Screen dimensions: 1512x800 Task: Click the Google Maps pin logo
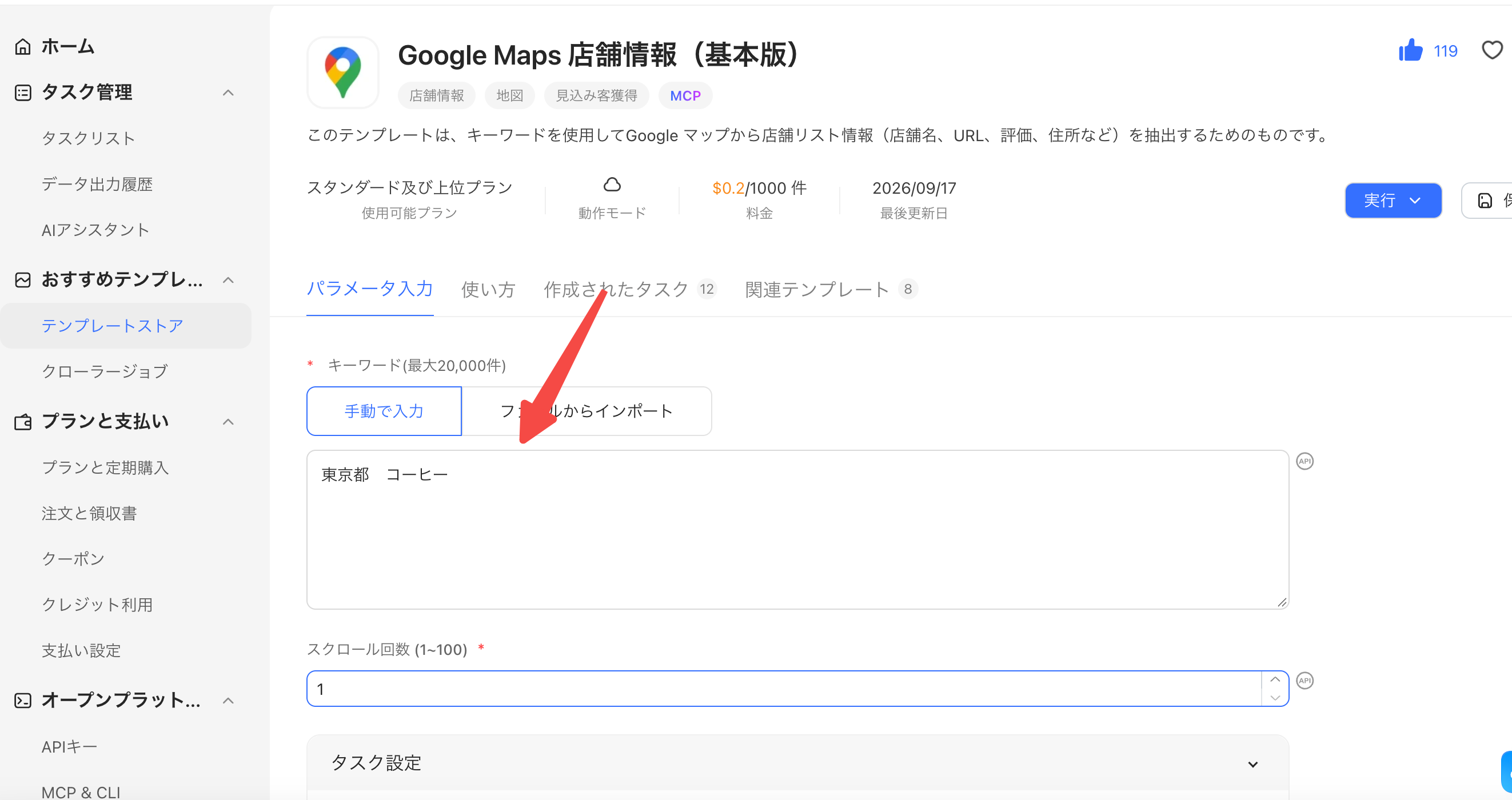pos(343,73)
